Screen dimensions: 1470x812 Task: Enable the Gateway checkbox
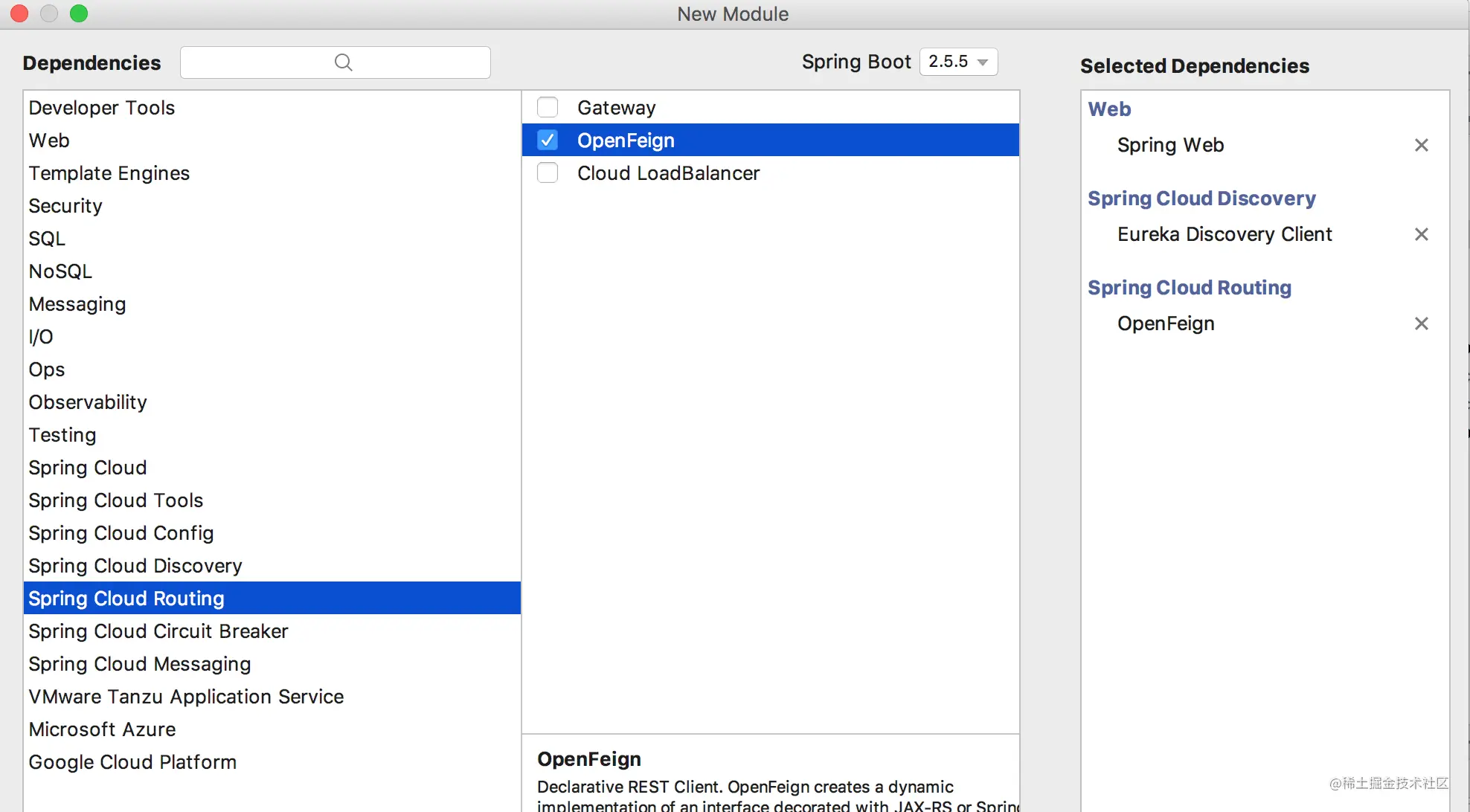pyautogui.click(x=548, y=108)
